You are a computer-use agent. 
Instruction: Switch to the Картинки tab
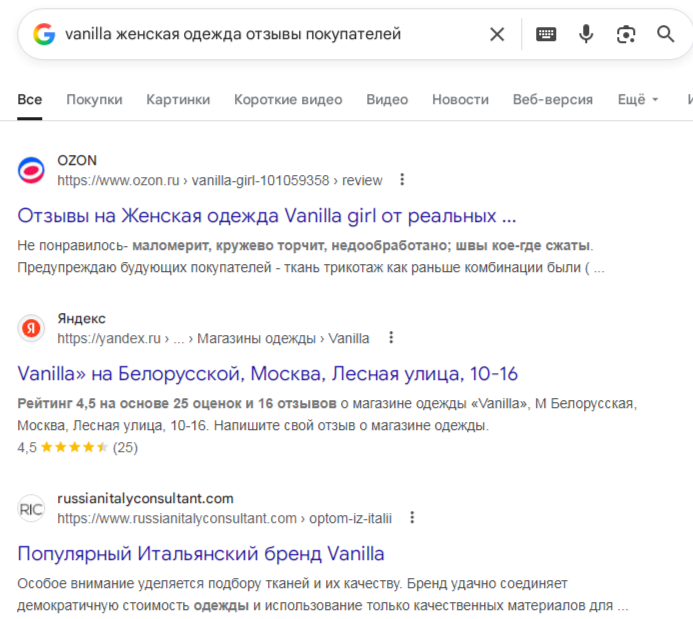(178, 100)
